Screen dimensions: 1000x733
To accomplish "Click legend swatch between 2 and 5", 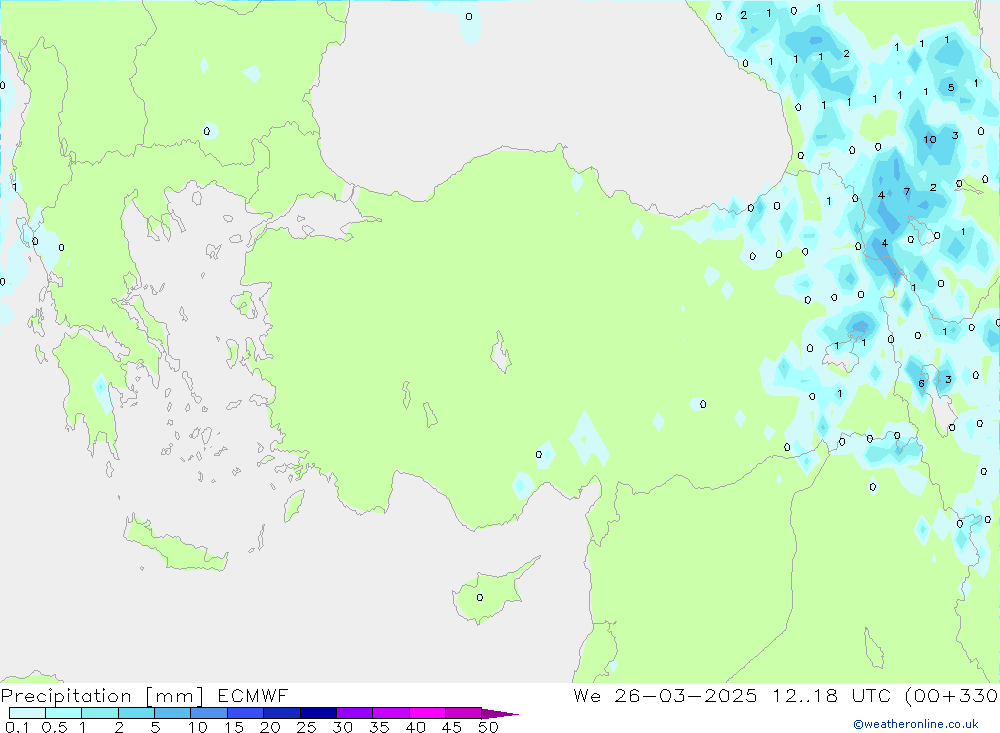I will pos(136,713).
